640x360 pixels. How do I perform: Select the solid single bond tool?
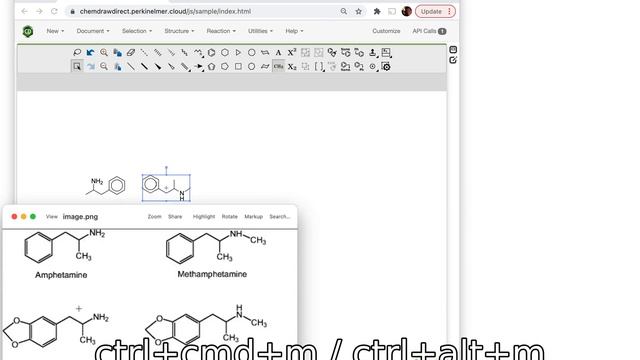131,66
